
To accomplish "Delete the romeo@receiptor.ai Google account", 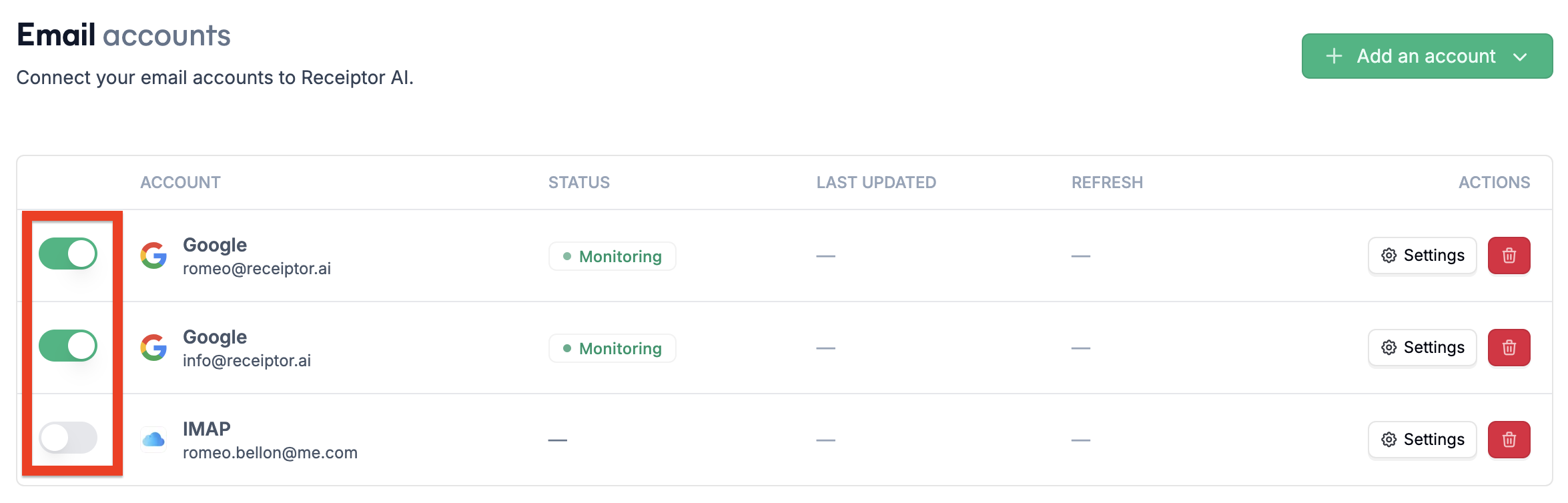I will pyautogui.click(x=1509, y=256).
